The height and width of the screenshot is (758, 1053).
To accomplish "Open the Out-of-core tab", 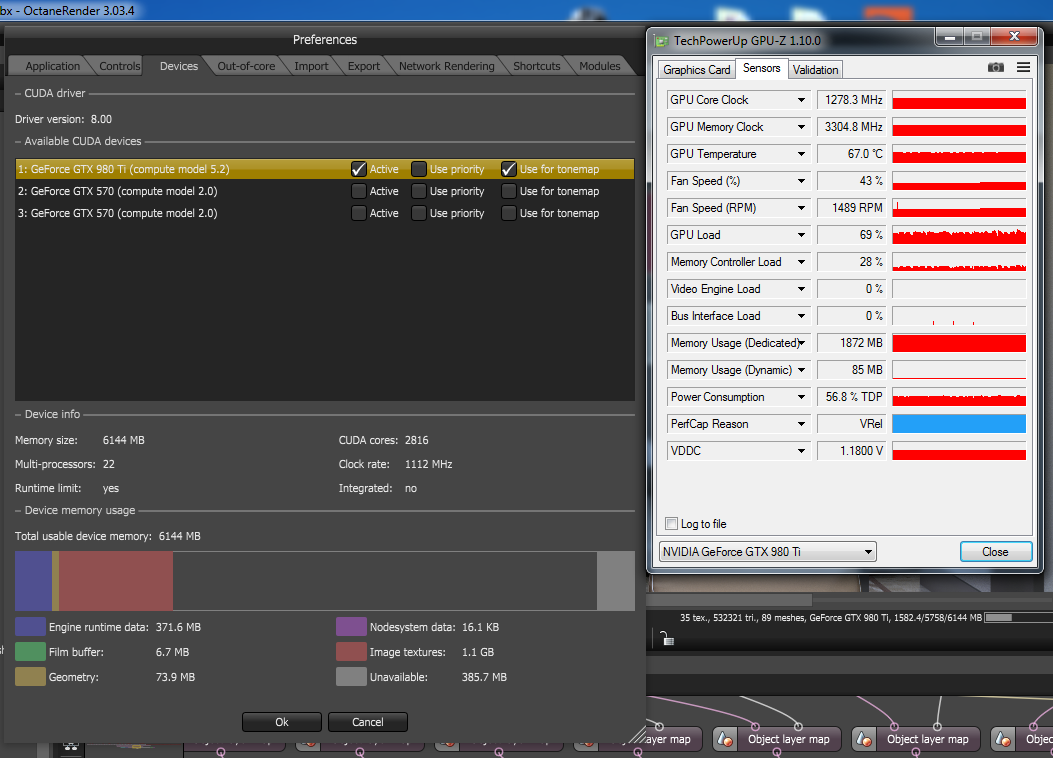I will tap(246, 66).
